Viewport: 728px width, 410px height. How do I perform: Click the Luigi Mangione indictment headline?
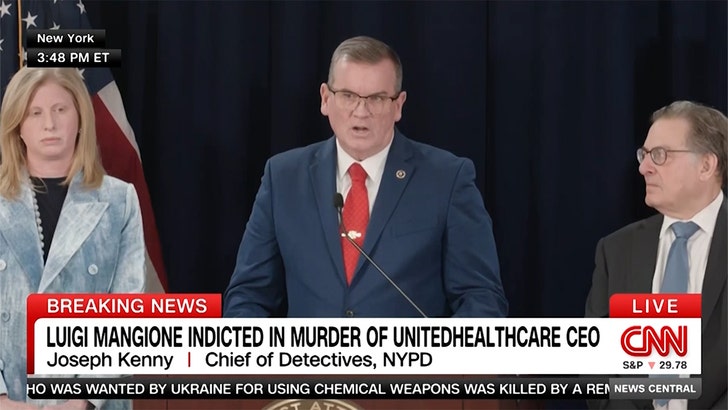323,337
